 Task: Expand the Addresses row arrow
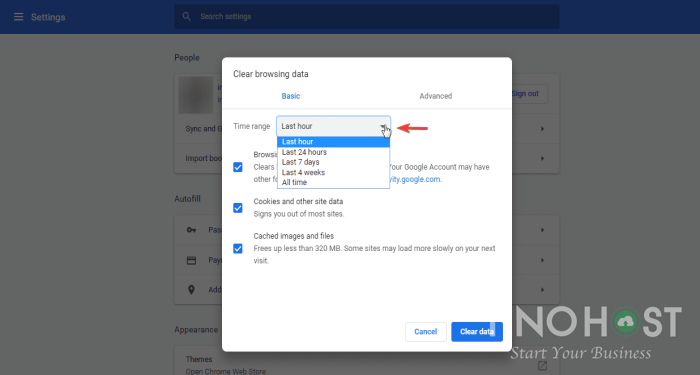(x=542, y=290)
